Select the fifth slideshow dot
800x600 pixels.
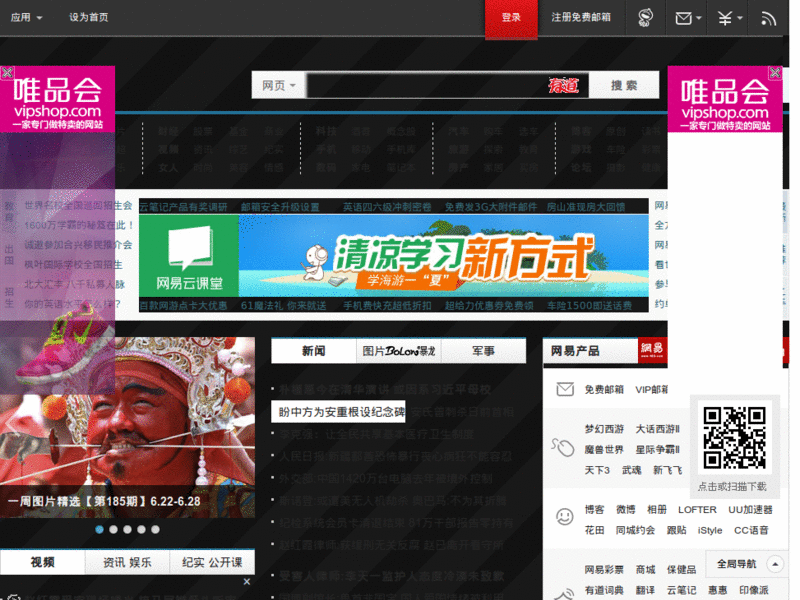pyautogui.click(x=155, y=530)
